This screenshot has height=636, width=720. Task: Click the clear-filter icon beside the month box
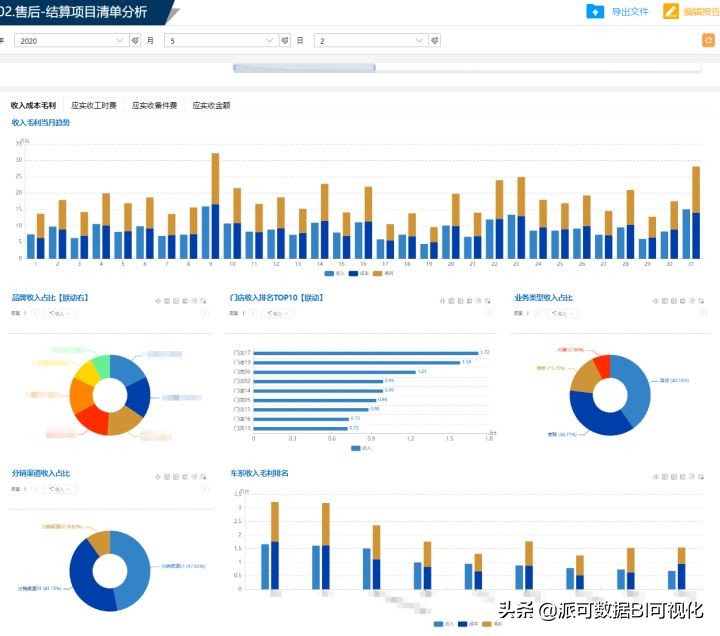(x=285, y=41)
